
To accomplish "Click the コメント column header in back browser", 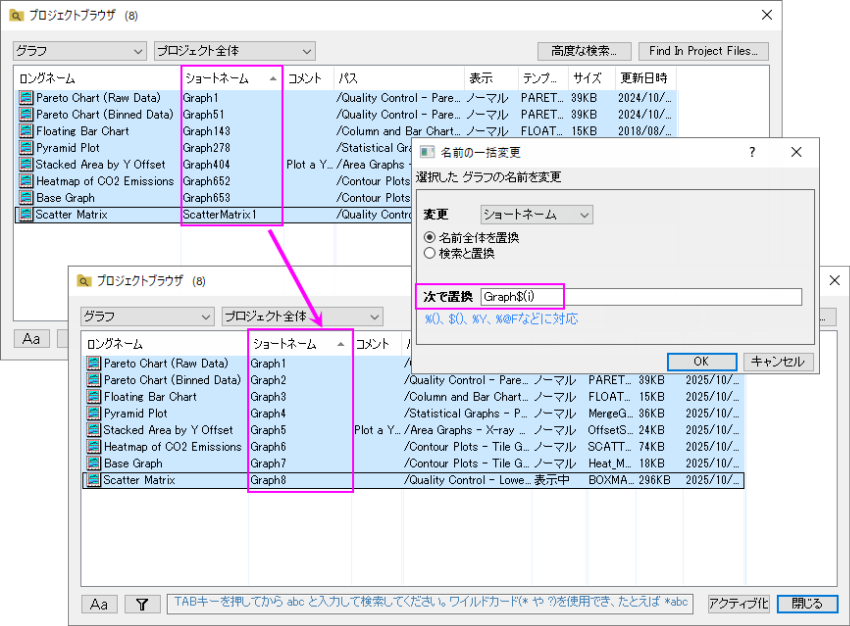I will [308, 79].
